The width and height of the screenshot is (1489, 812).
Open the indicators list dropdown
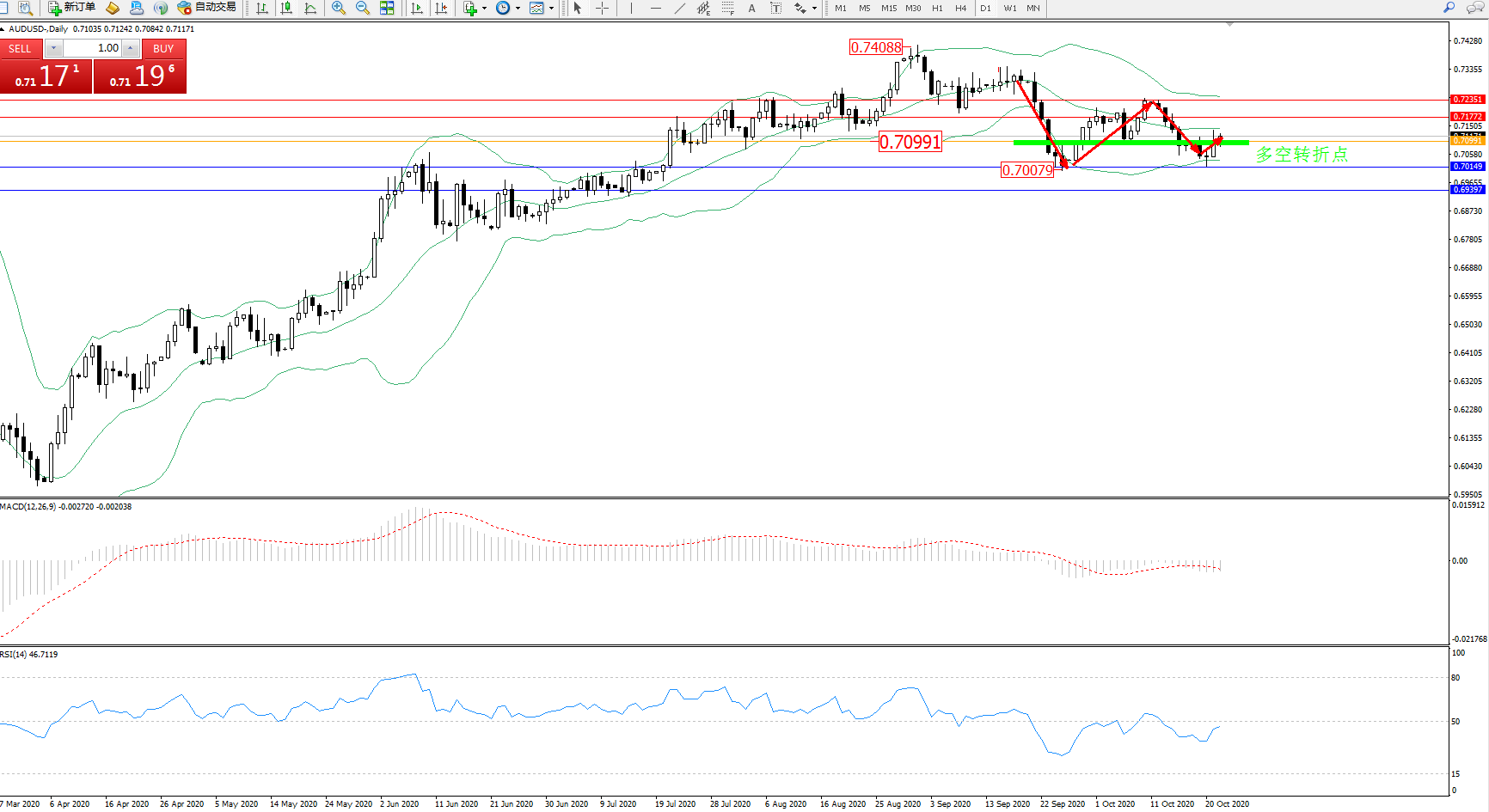pos(484,8)
